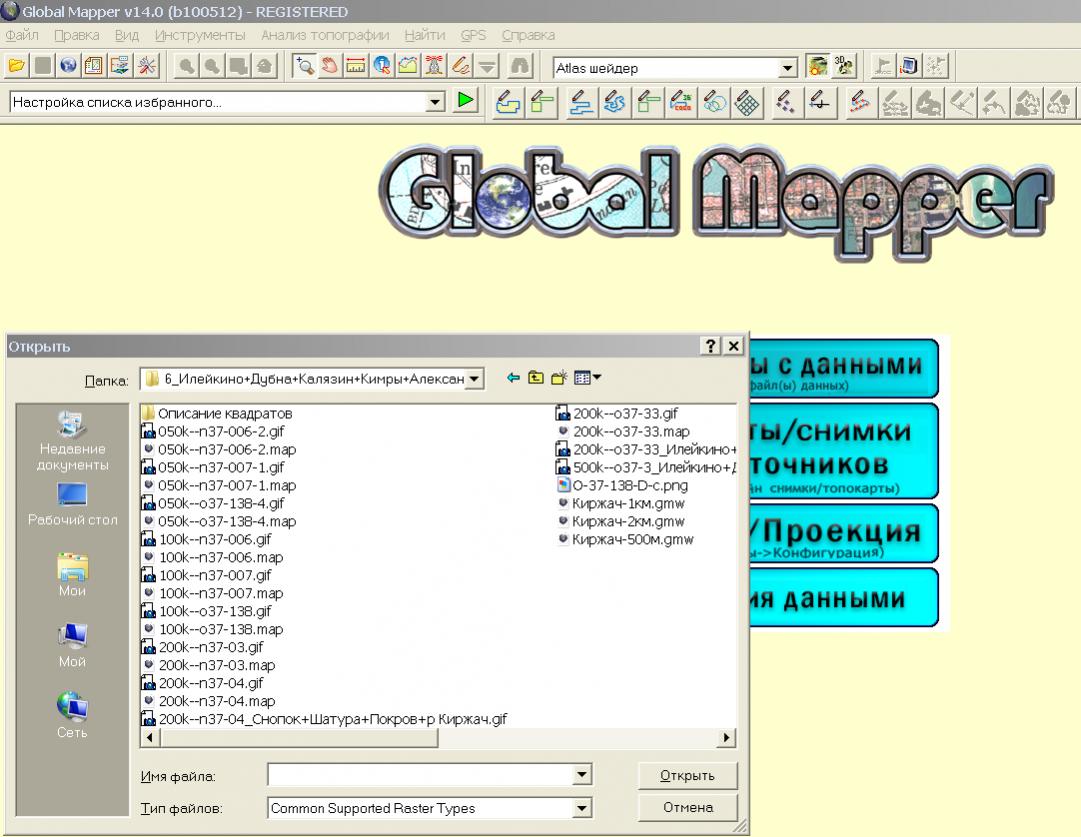Screen dimensions: 1081x837
Task: Open the favorites list dropdown
Action: (x=434, y=101)
